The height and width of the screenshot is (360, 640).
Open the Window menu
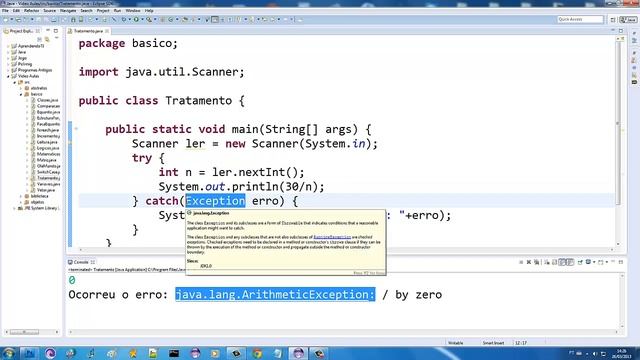[133, 11]
